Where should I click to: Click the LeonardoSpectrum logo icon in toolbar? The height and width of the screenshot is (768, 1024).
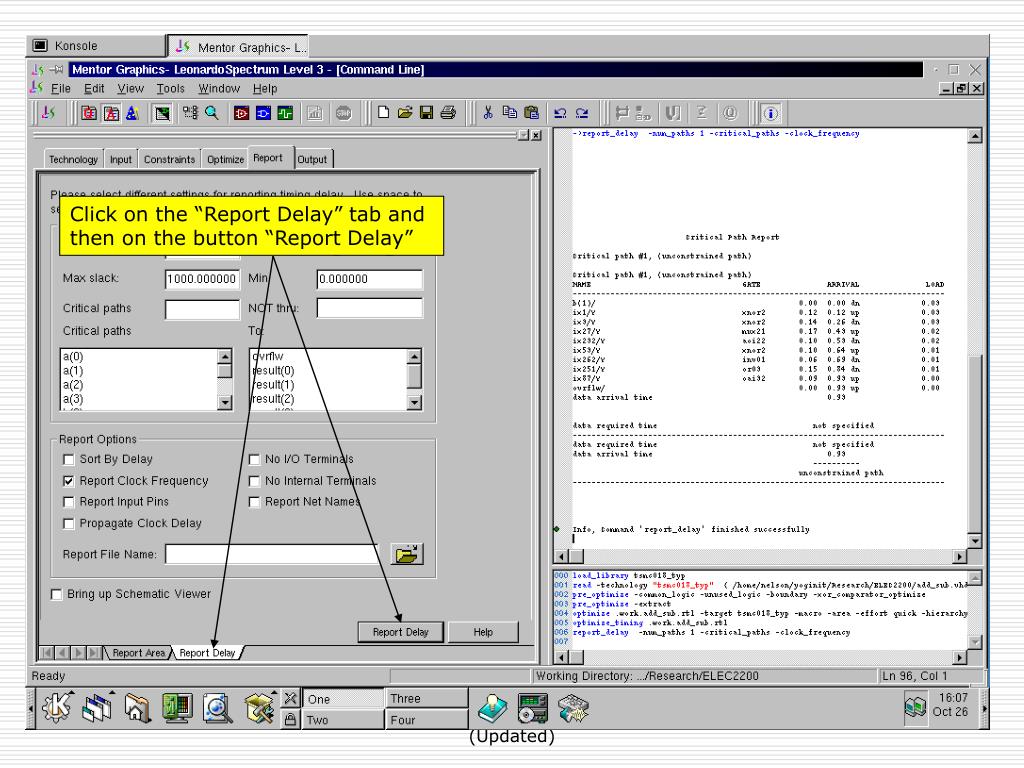click(48, 113)
